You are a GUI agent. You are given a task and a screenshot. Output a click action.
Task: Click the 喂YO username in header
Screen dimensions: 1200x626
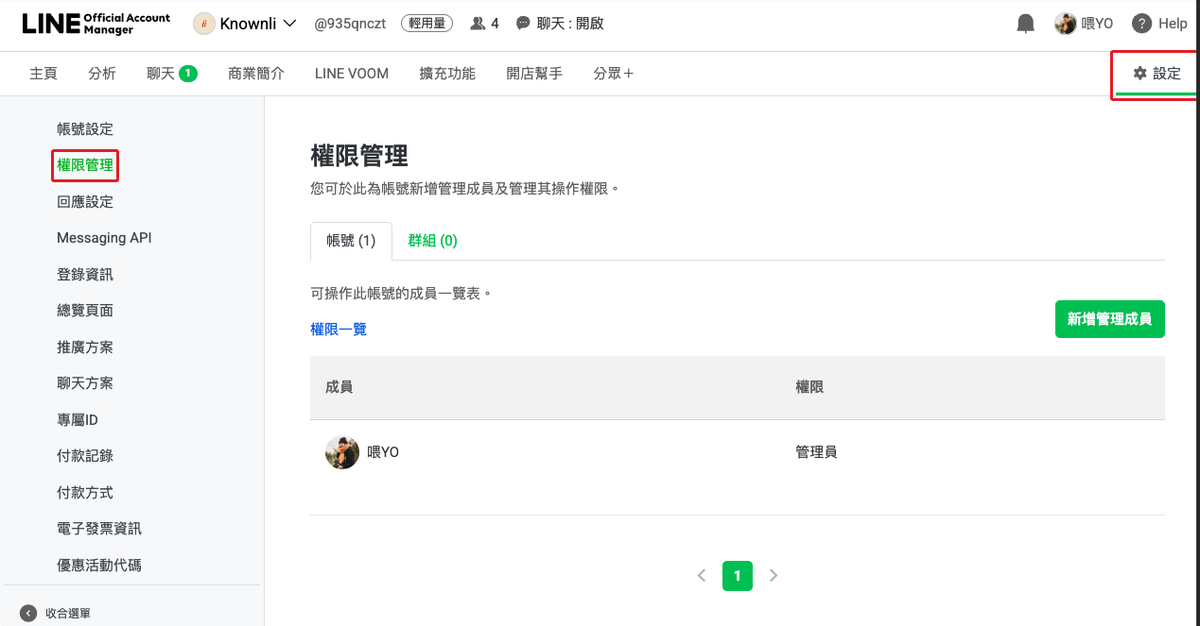[1097, 23]
